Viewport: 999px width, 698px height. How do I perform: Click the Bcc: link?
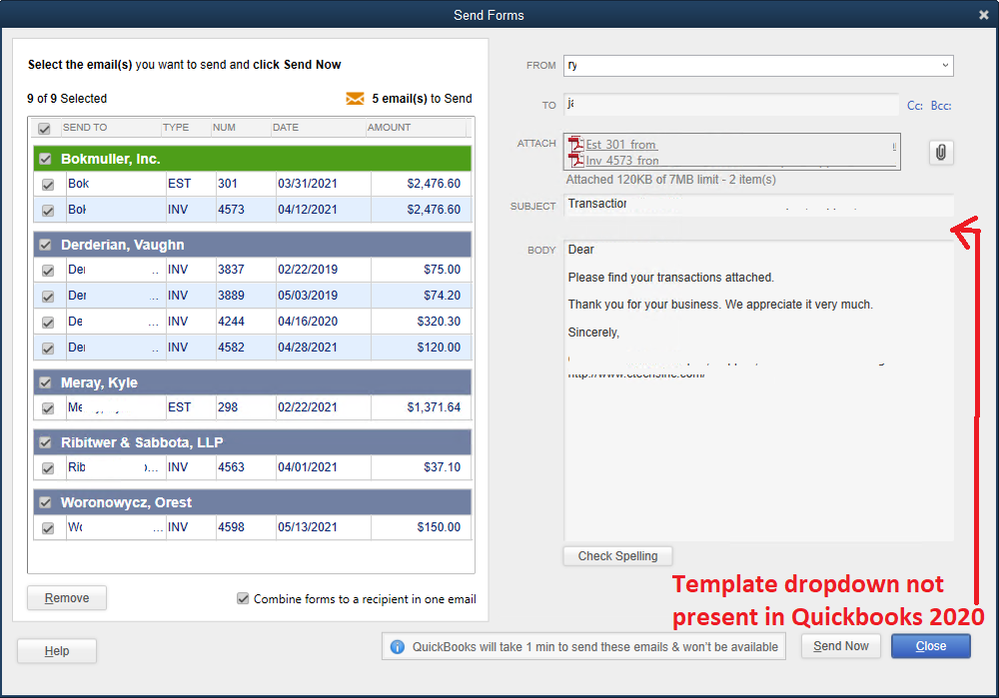tap(941, 106)
